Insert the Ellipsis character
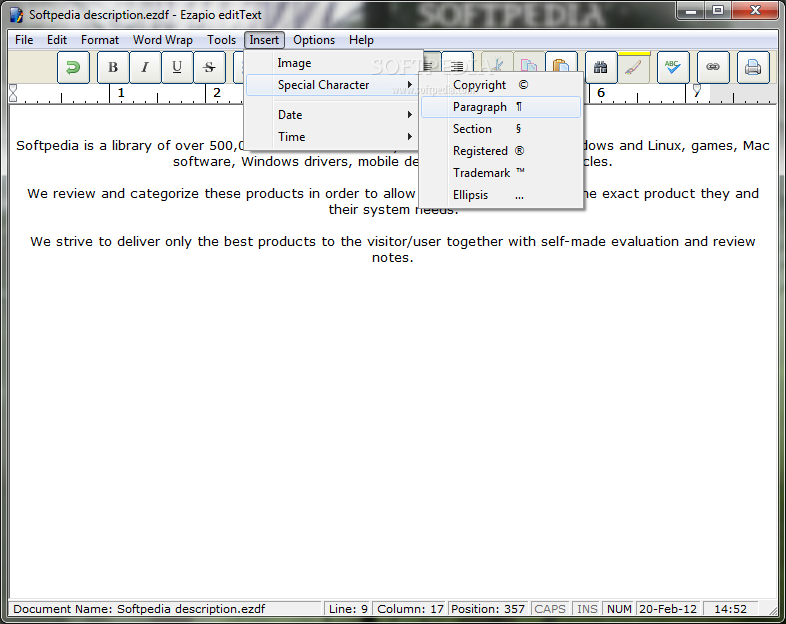 pyautogui.click(x=501, y=195)
